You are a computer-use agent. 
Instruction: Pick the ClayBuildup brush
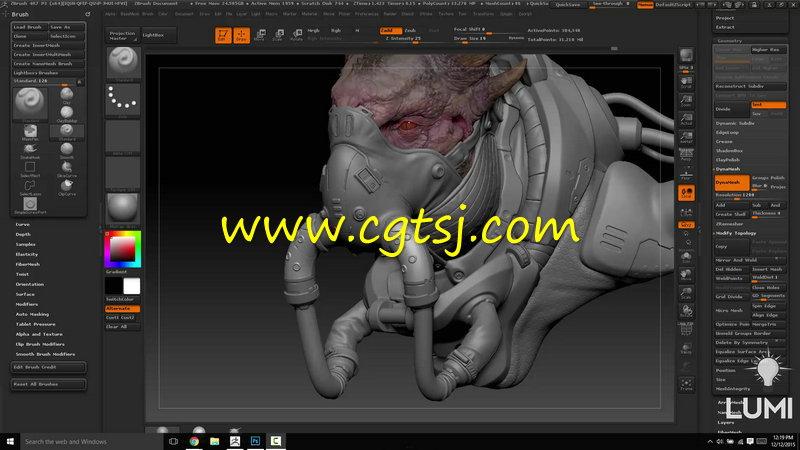(x=67, y=114)
